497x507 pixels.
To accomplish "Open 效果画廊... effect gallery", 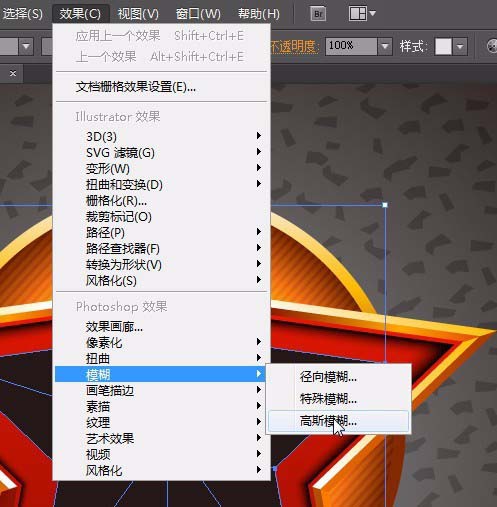I will pos(161,326).
